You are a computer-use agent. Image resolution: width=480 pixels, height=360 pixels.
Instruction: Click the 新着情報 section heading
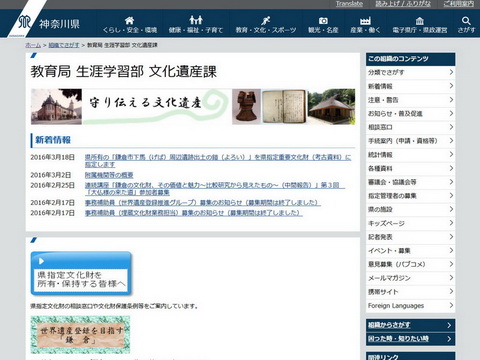pyautogui.click(x=53, y=140)
